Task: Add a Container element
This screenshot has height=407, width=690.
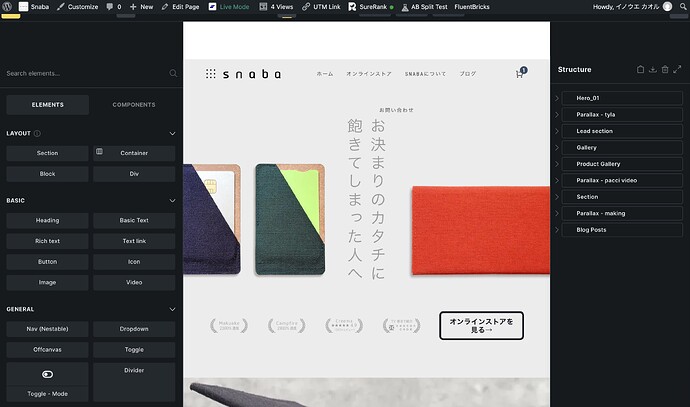Action: [x=134, y=153]
